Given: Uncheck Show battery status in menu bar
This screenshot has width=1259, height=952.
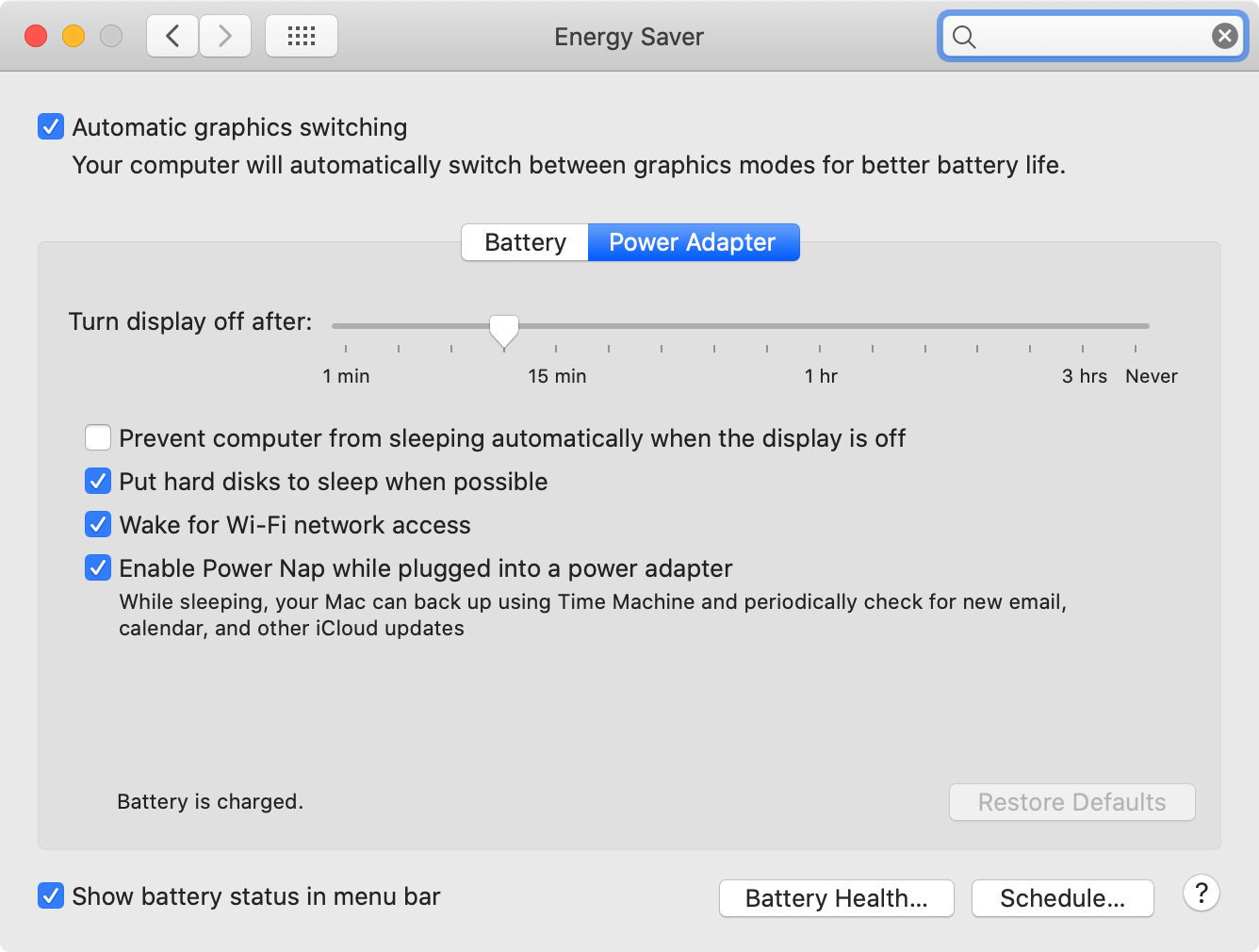Looking at the screenshot, I should coord(51,895).
